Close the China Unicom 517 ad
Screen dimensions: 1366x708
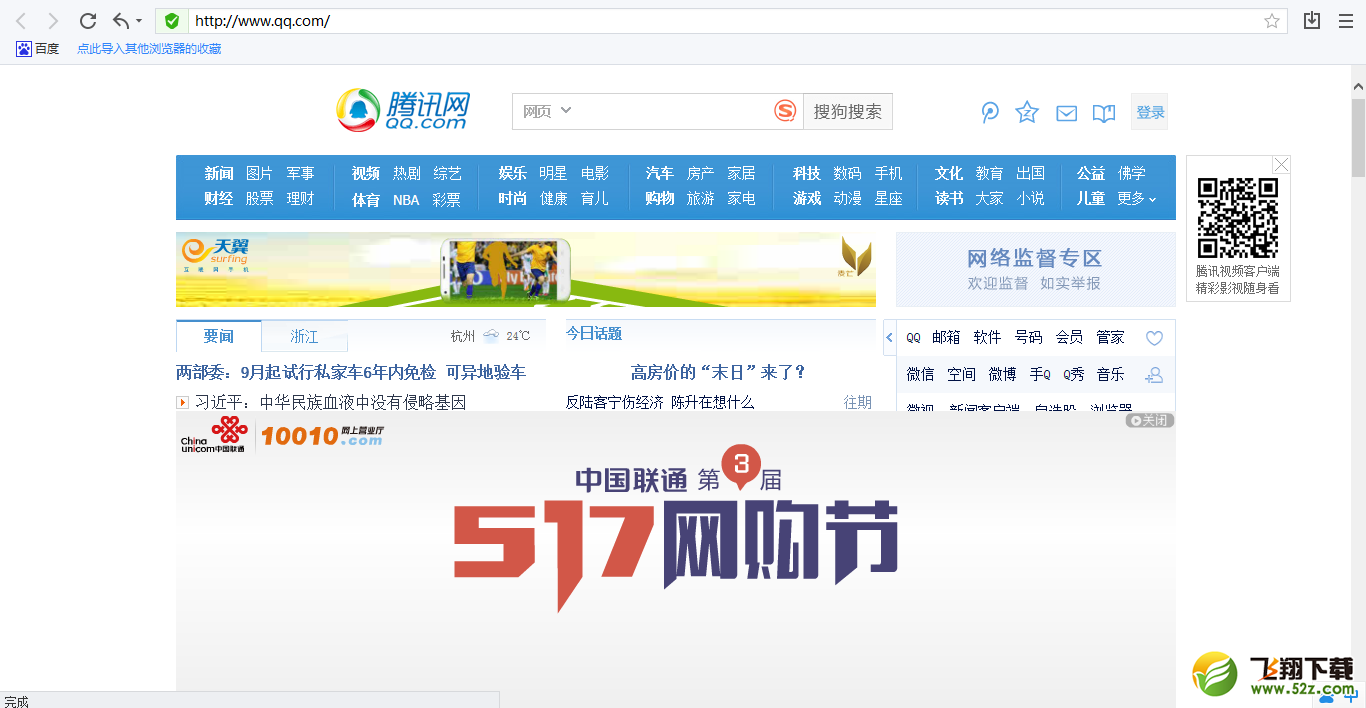[x=1149, y=421]
